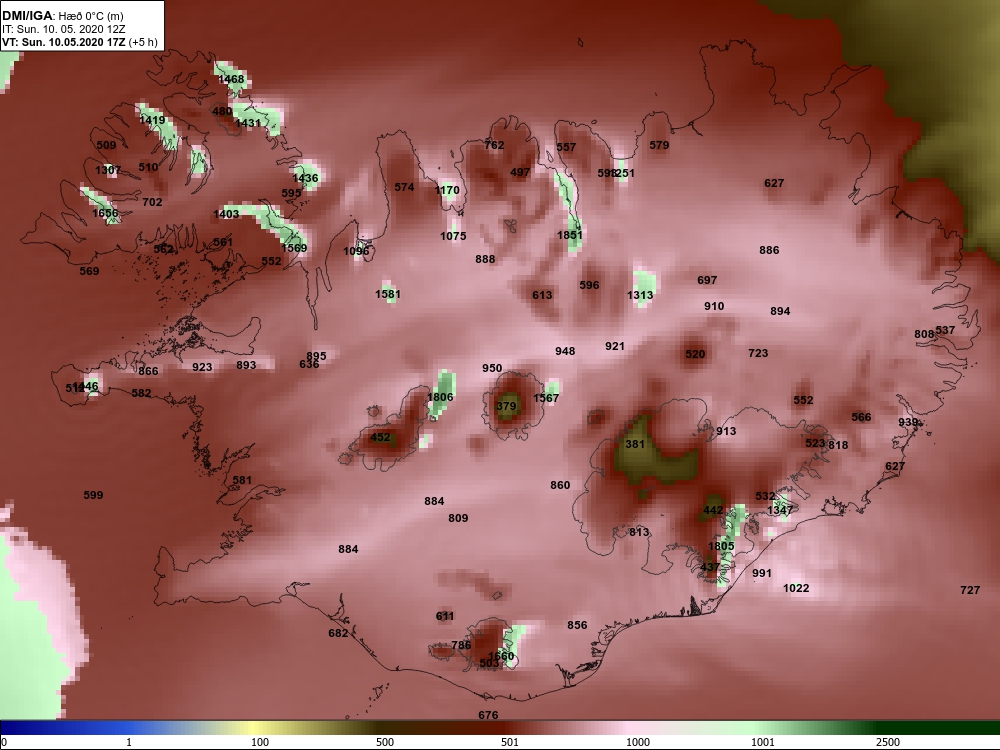
Task: Select the 1096 value
Action: (x=357, y=251)
